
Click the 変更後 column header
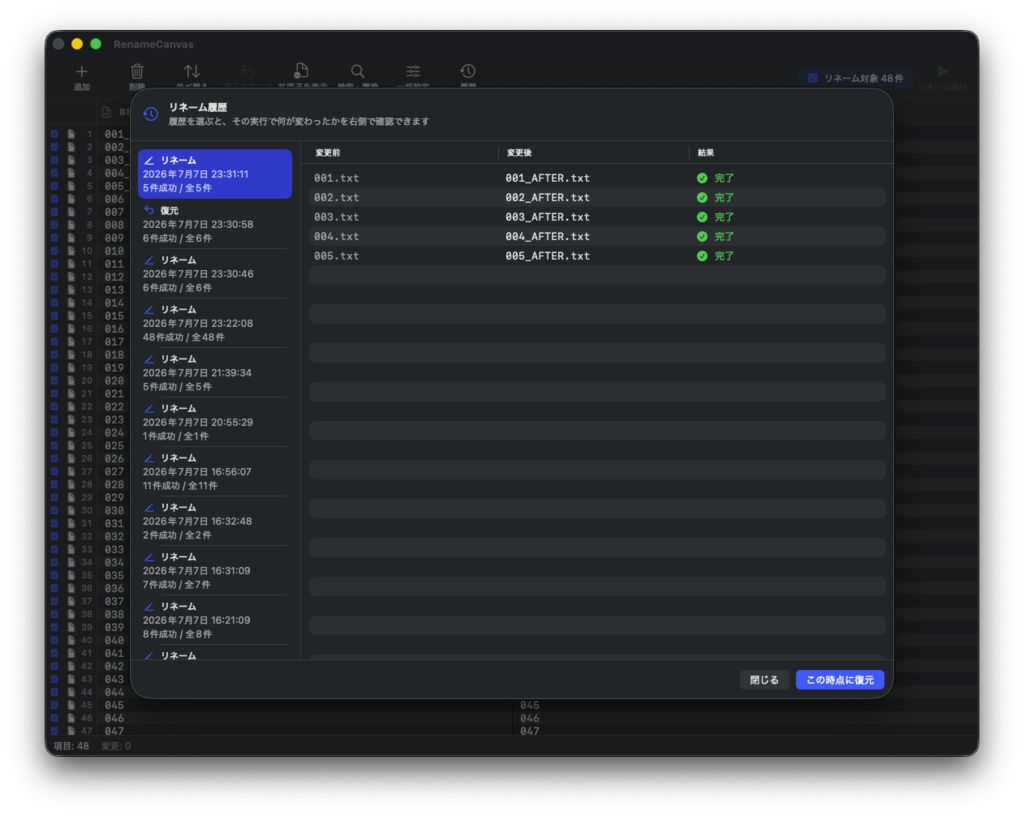pyautogui.click(x=519, y=153)
